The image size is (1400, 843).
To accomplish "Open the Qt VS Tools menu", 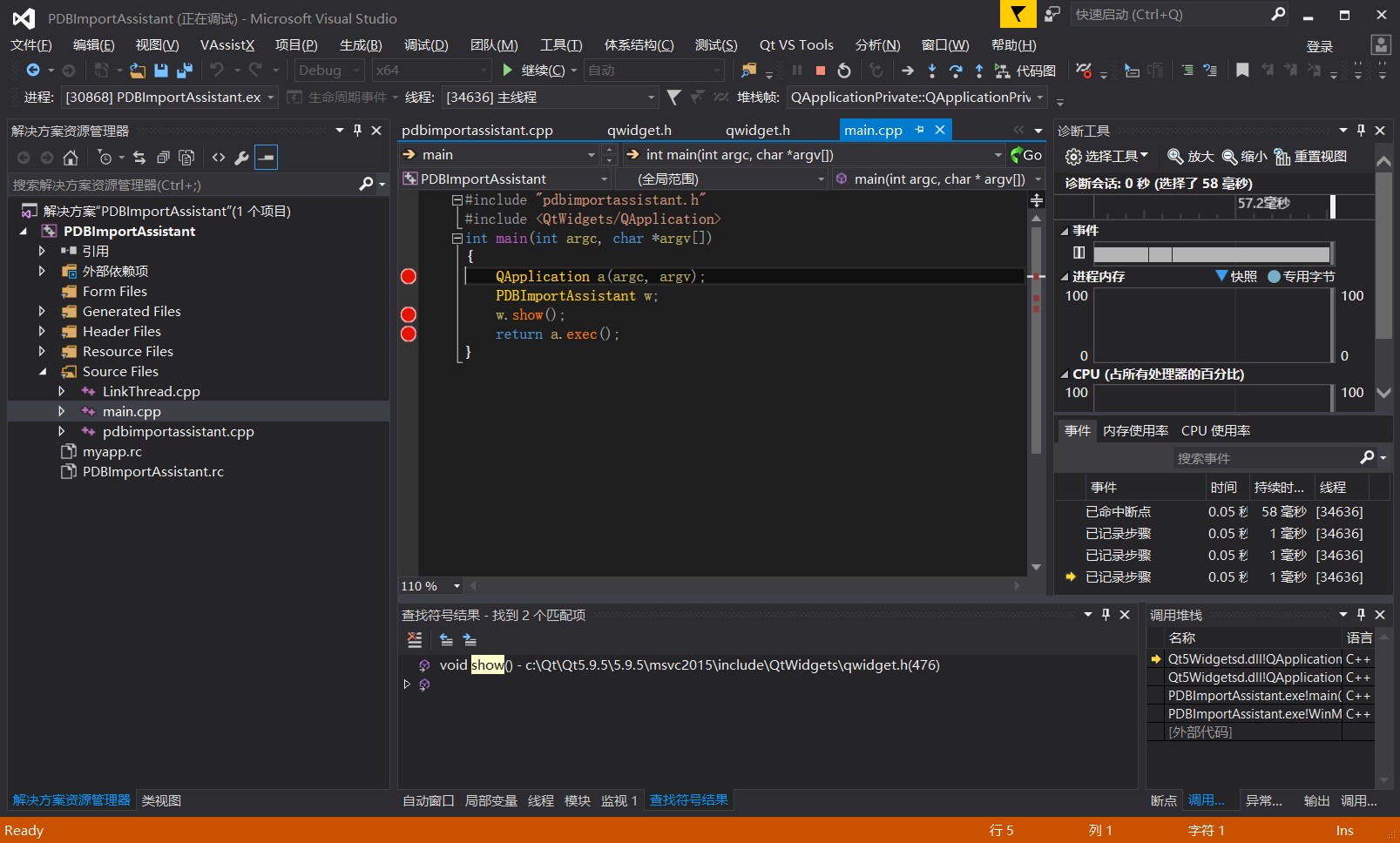I will pos(796,45).
